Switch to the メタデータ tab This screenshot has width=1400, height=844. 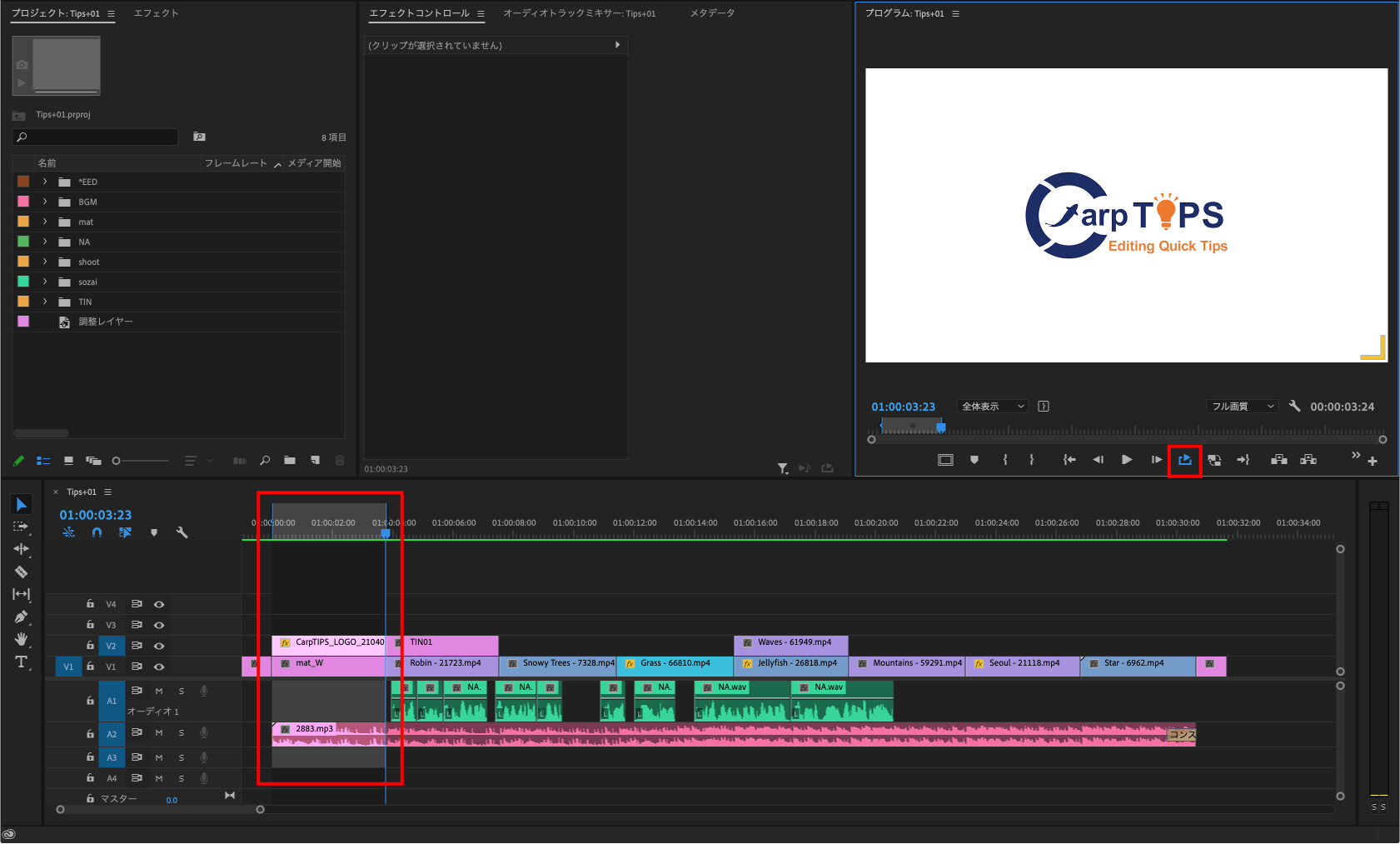pos(712,13)
